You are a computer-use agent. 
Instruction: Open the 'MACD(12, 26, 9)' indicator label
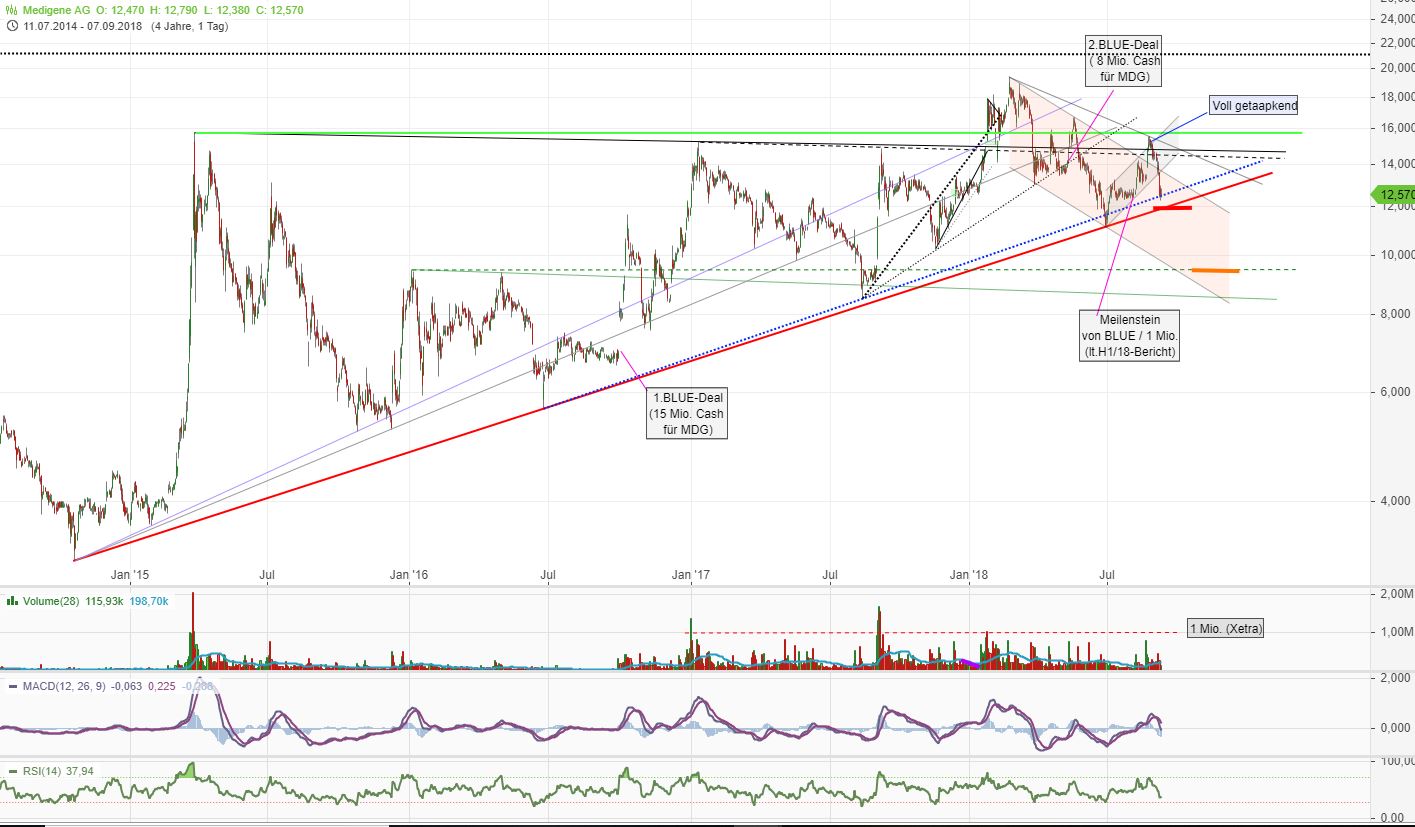62,685
